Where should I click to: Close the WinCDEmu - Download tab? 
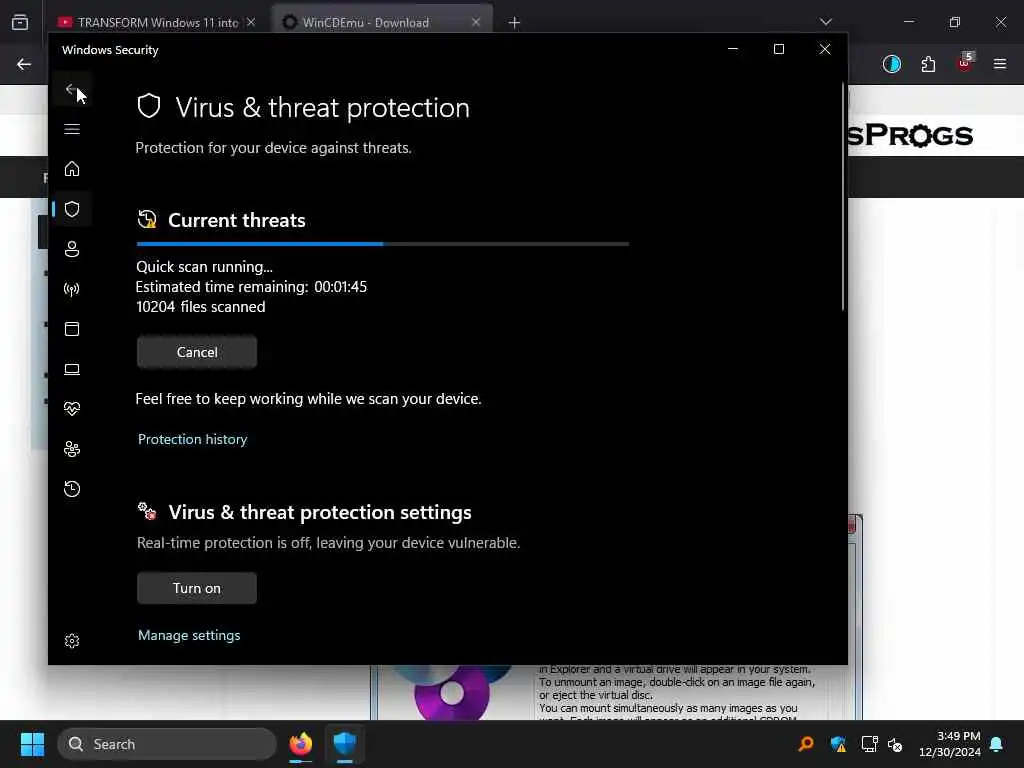tap(475, 22)
